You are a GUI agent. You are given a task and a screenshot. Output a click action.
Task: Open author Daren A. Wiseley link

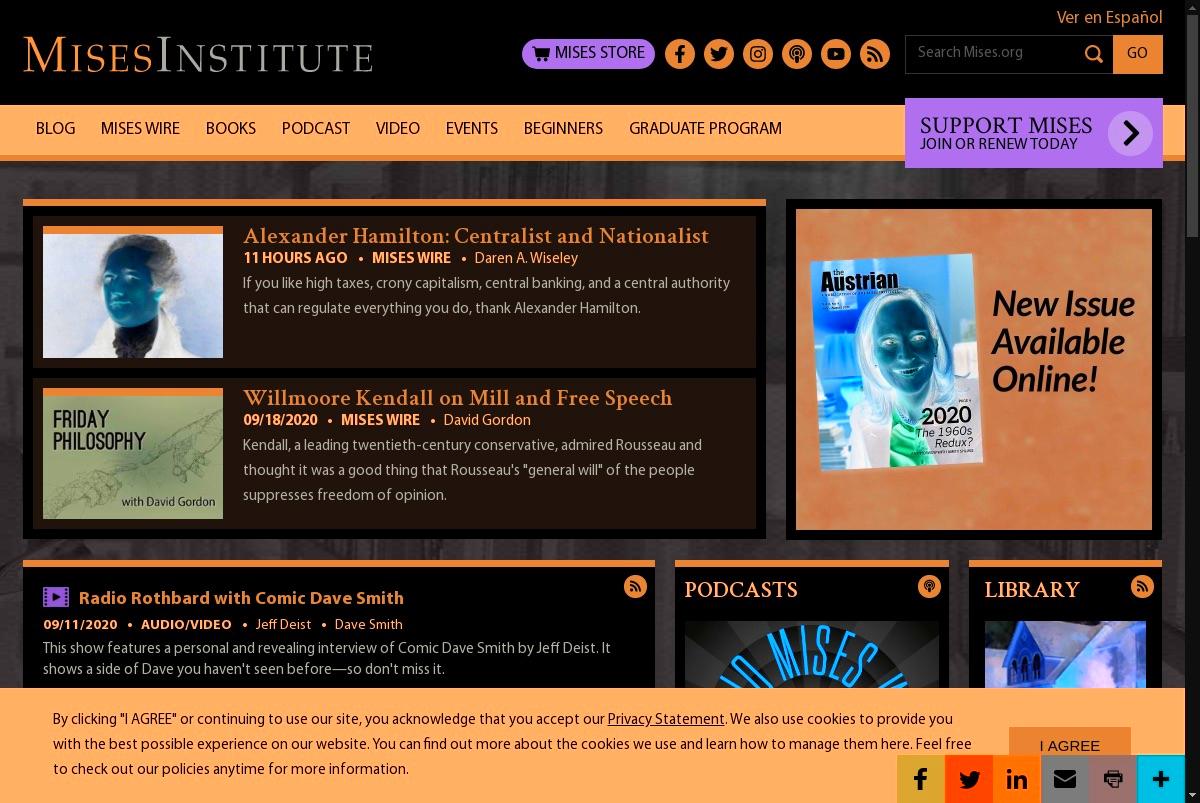pyautogui.click(x=526, y=258)
